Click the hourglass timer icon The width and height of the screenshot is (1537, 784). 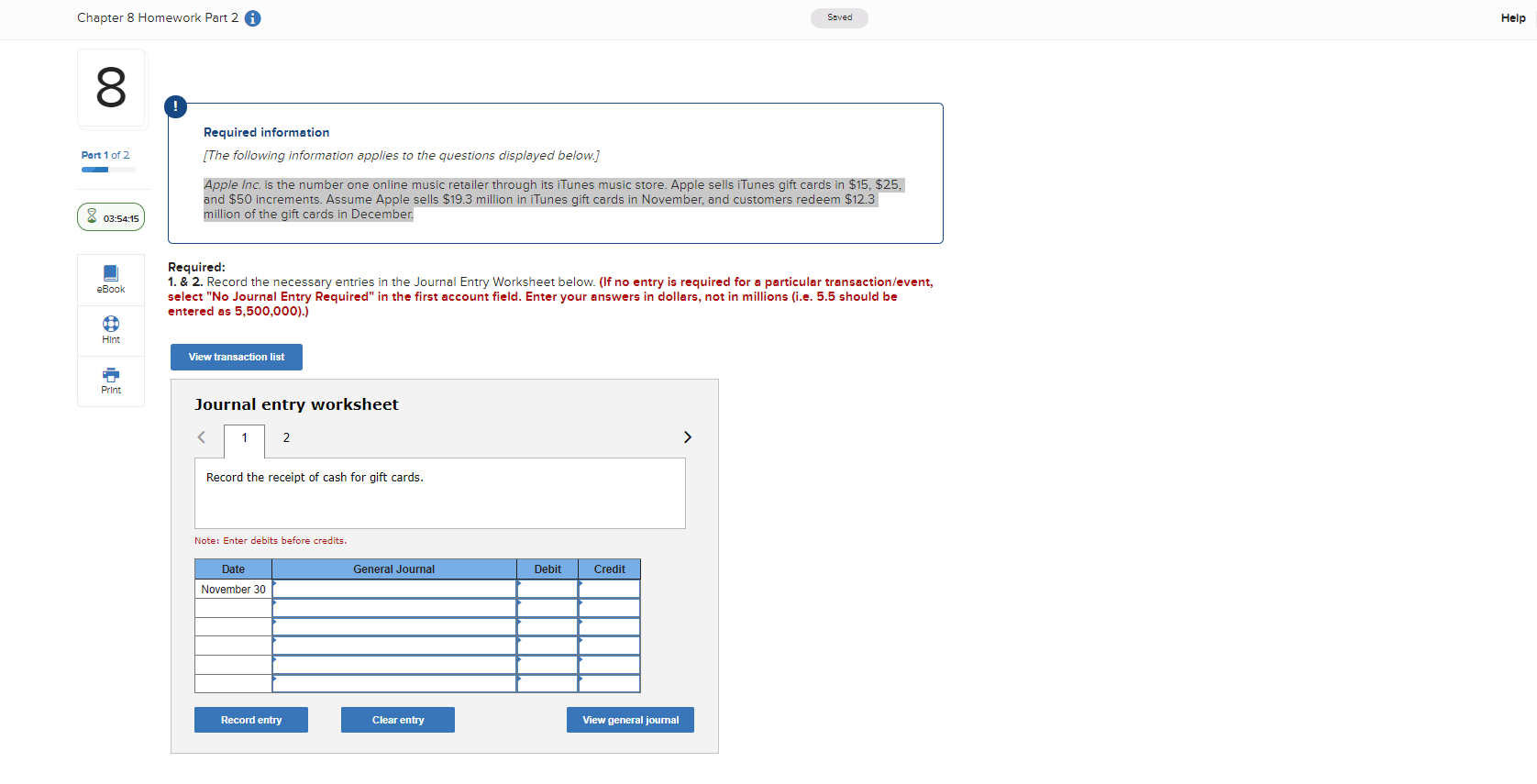click(92, 216)
